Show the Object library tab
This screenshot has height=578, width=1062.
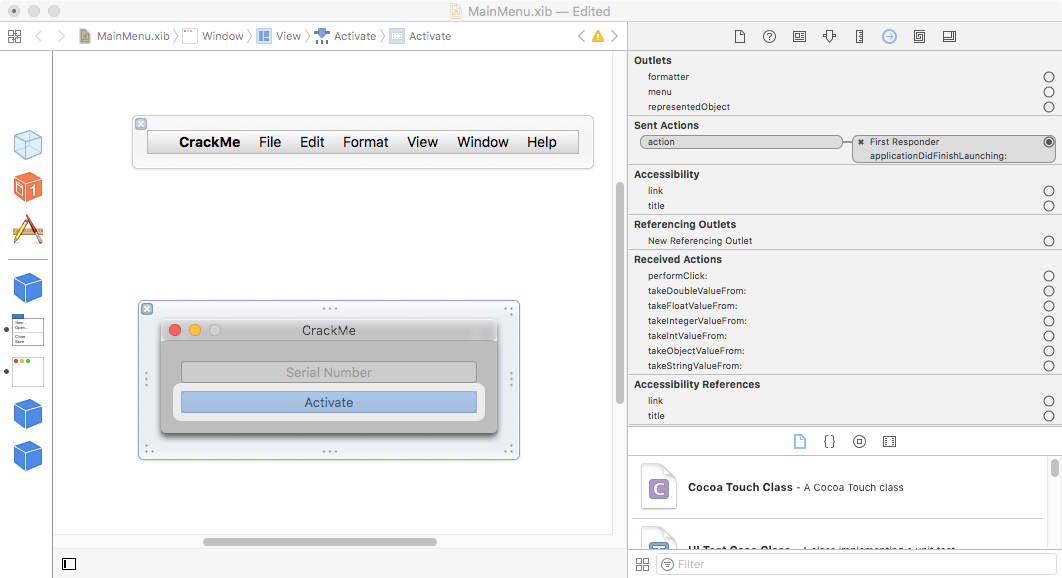coord(859,441)
